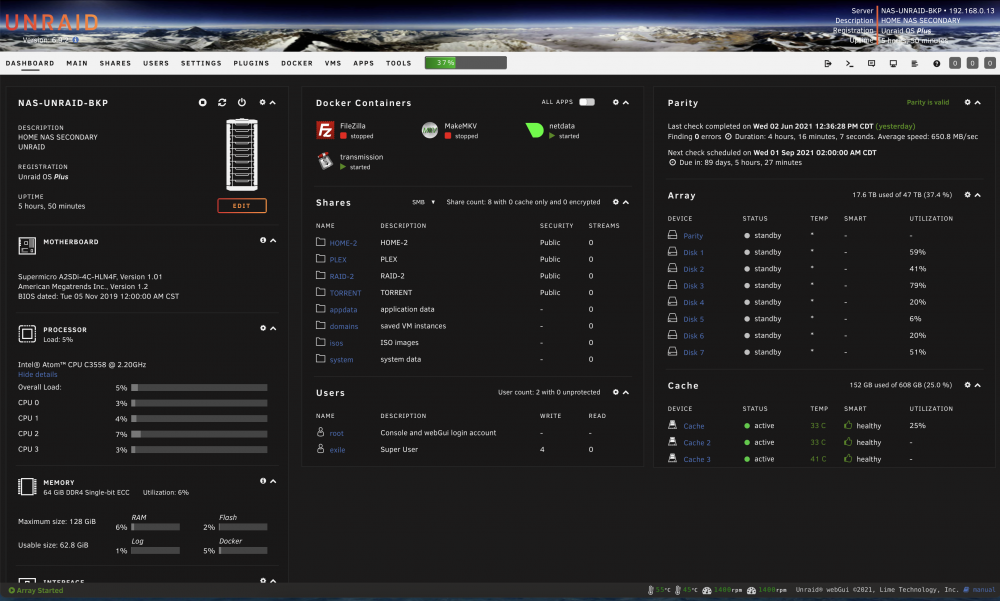Stop the array using the stop icon

tap(203, 103)
